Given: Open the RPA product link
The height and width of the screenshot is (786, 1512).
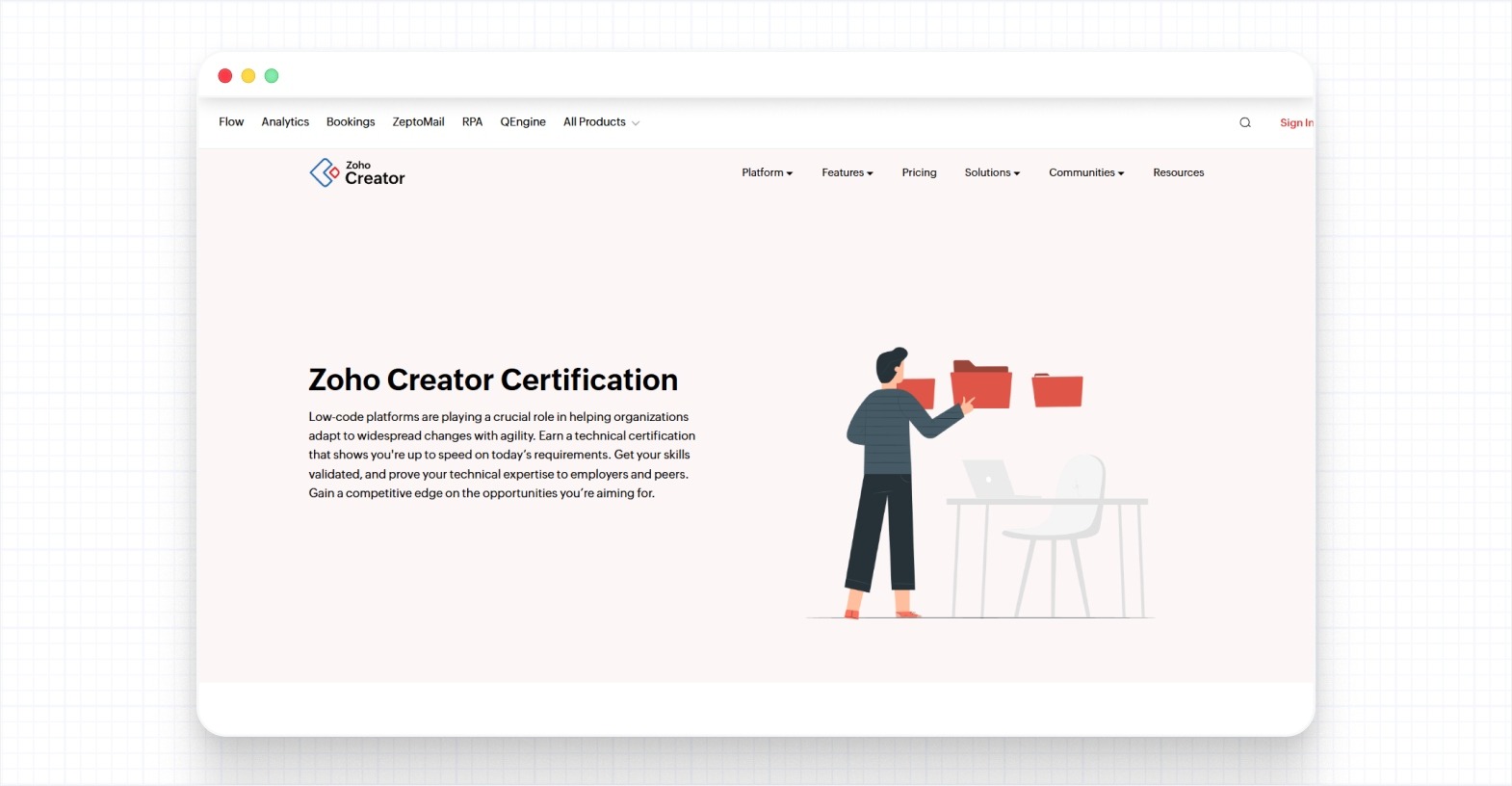Looking at the screenshot, I should pos(472,122).
